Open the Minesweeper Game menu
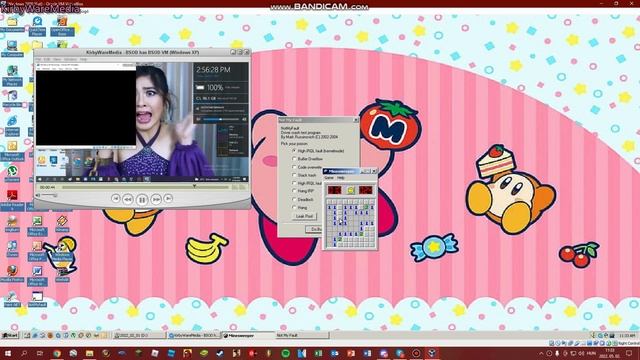The image size is (640, 360). pyautogui.click(x=329, y=178)
